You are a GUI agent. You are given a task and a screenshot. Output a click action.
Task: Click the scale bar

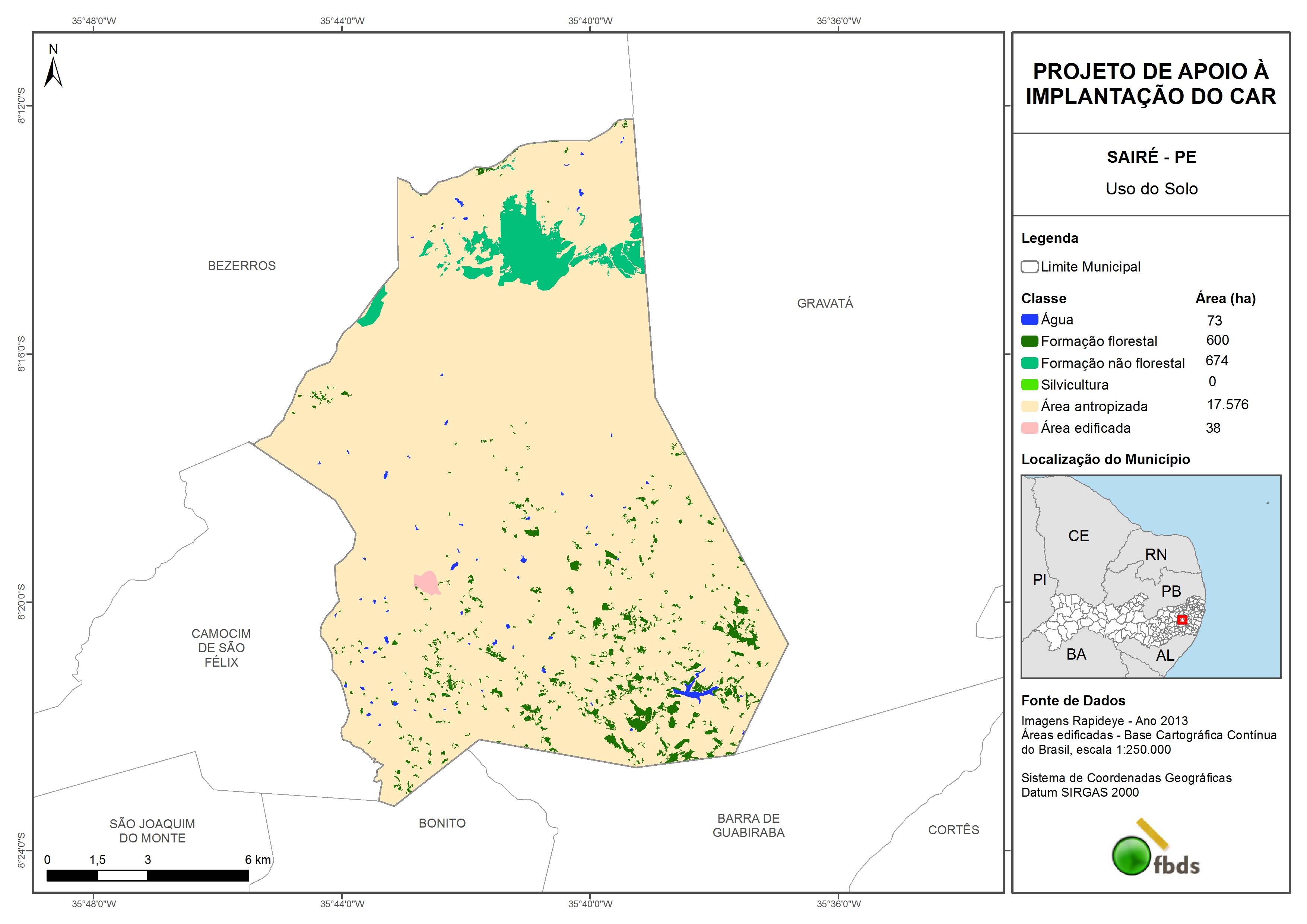point(147,876)
